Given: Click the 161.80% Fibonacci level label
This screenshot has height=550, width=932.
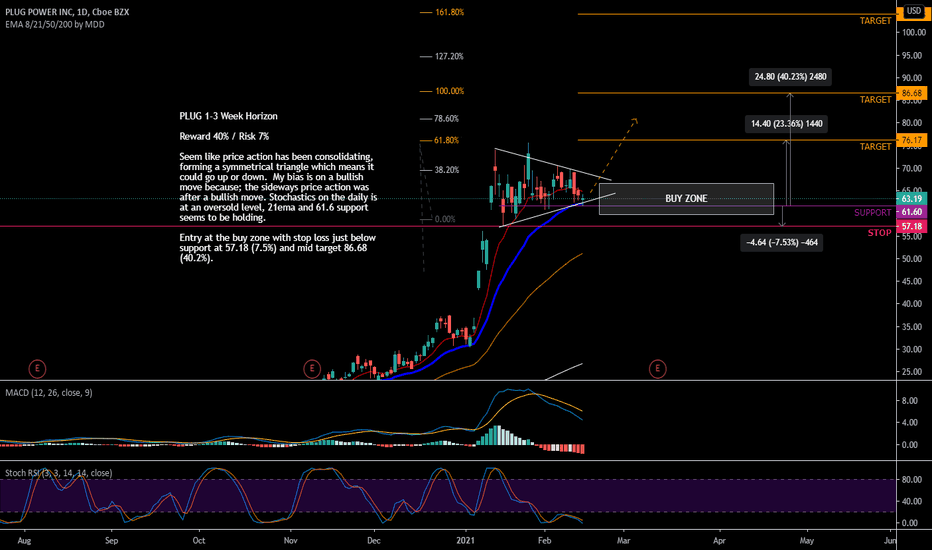Looking at the screenshot, I should (449, 12).
